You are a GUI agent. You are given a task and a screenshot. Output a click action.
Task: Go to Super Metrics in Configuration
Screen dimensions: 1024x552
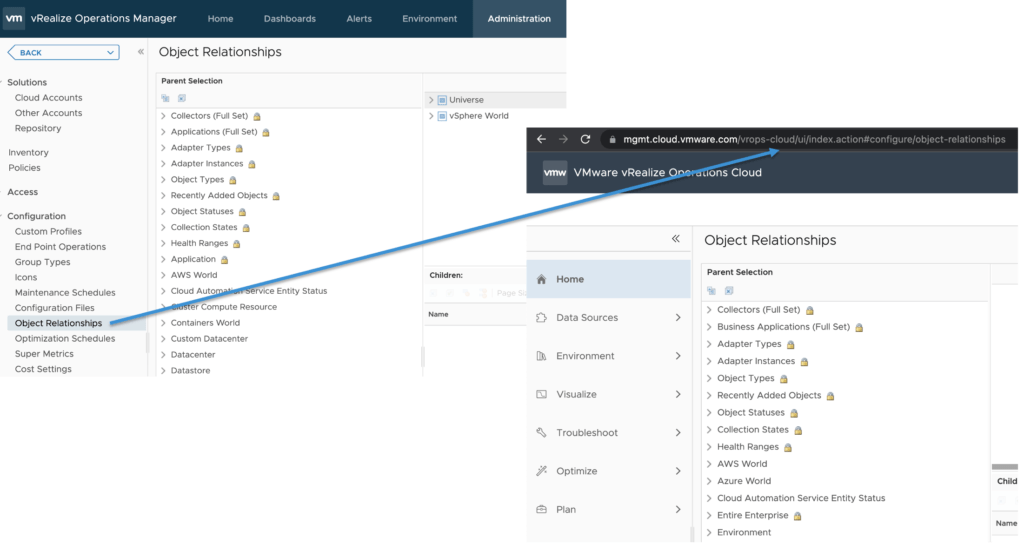44,354
